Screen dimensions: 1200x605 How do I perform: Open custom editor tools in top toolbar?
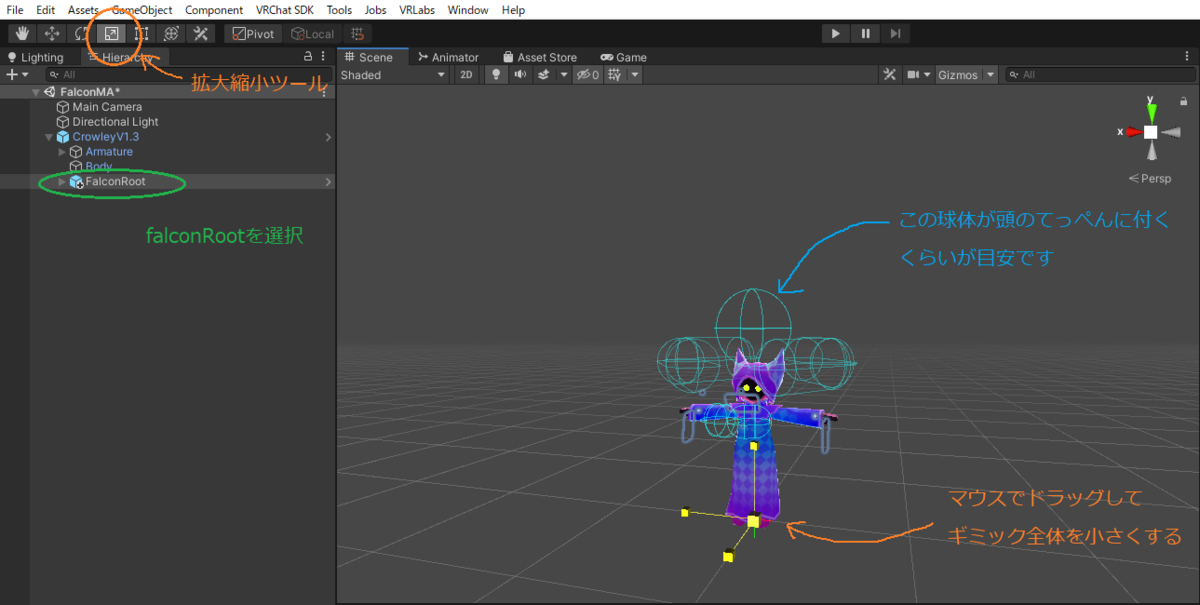coord(200,33)
